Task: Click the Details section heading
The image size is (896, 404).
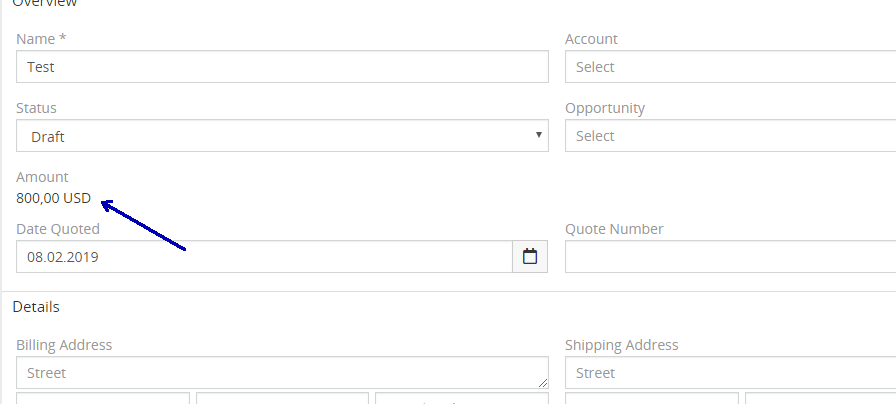Action: coord(36,307)
